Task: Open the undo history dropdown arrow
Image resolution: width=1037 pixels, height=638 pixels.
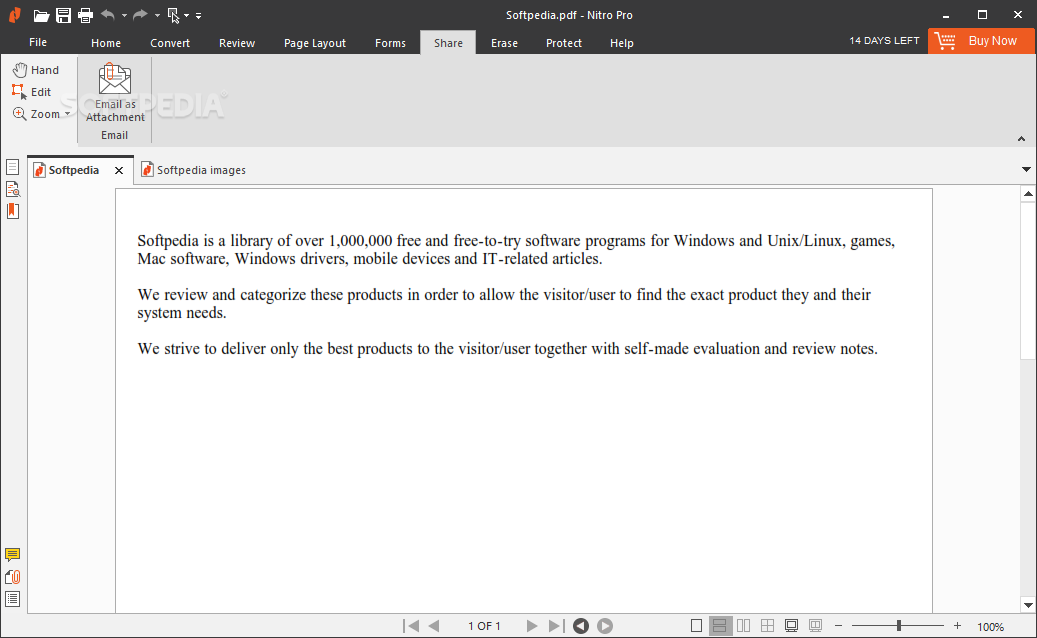Action: [x=124, y=15]
